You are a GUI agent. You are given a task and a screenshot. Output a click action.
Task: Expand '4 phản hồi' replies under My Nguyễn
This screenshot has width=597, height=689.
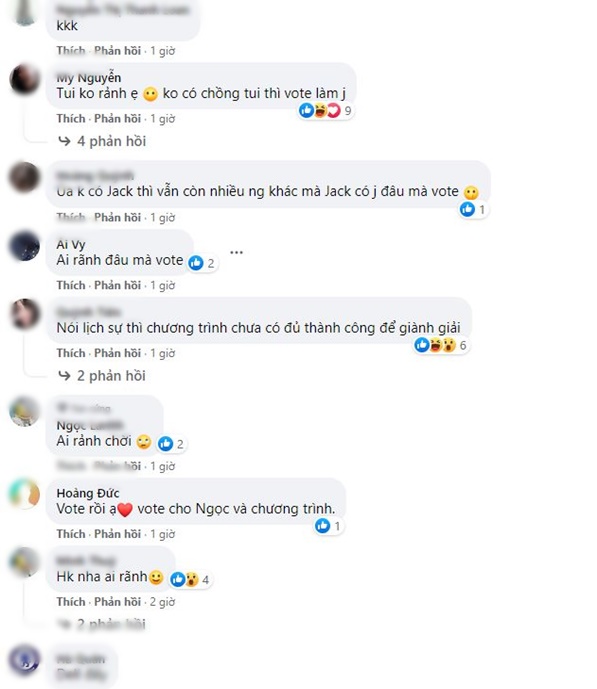click(102, 141)
